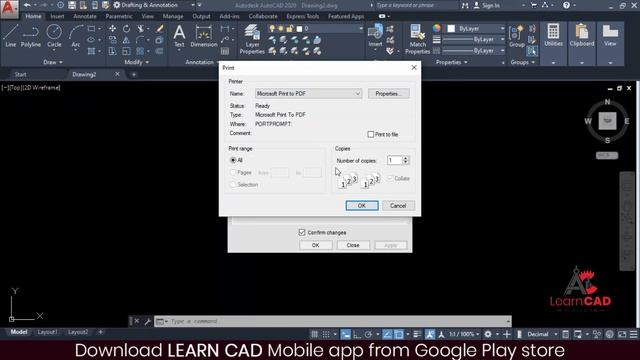The height and width of the screenshot is (360, 640).
Task: Open printer Properties button
Action: click(388, 93)
